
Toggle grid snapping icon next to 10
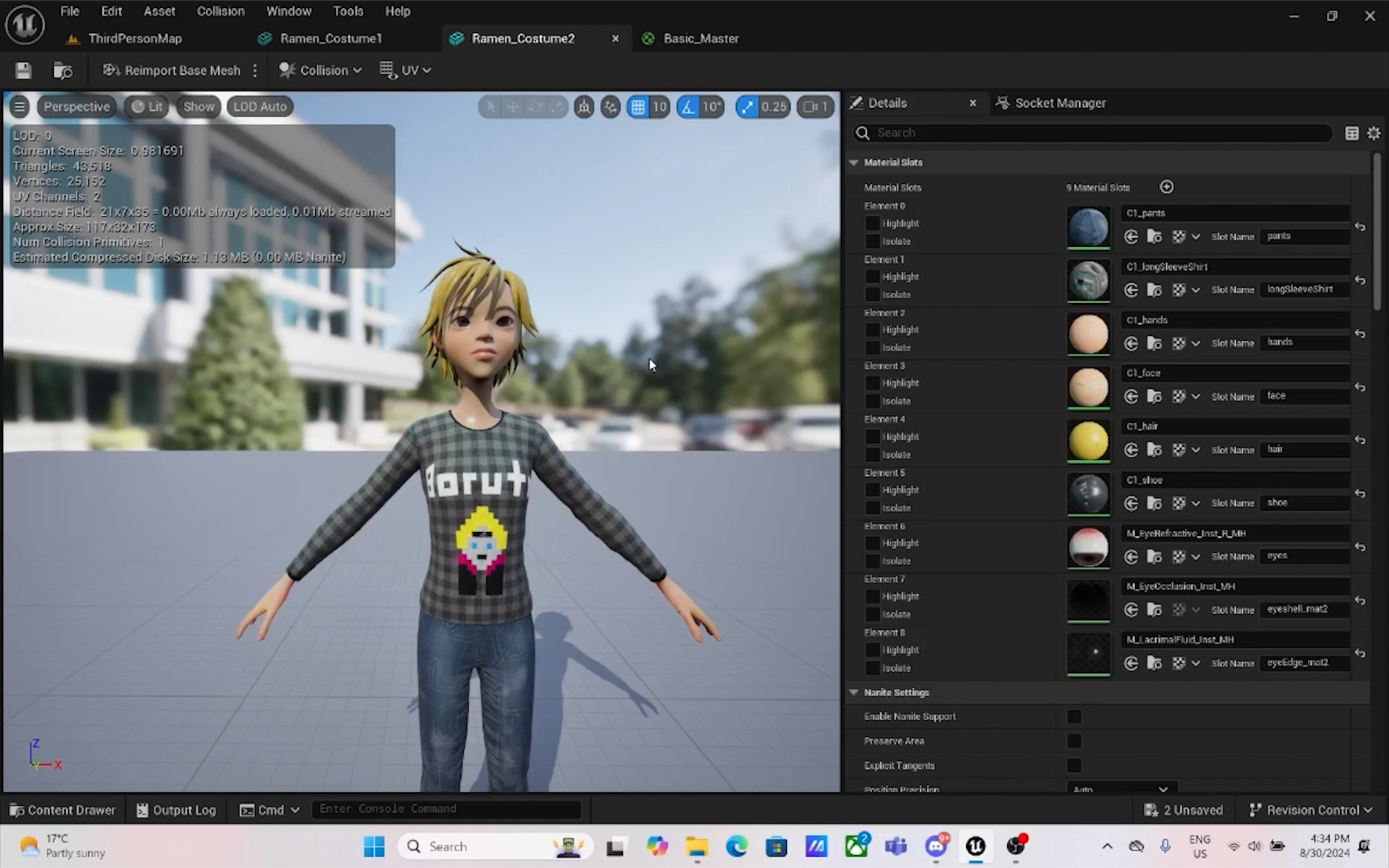tap(638, 107)
